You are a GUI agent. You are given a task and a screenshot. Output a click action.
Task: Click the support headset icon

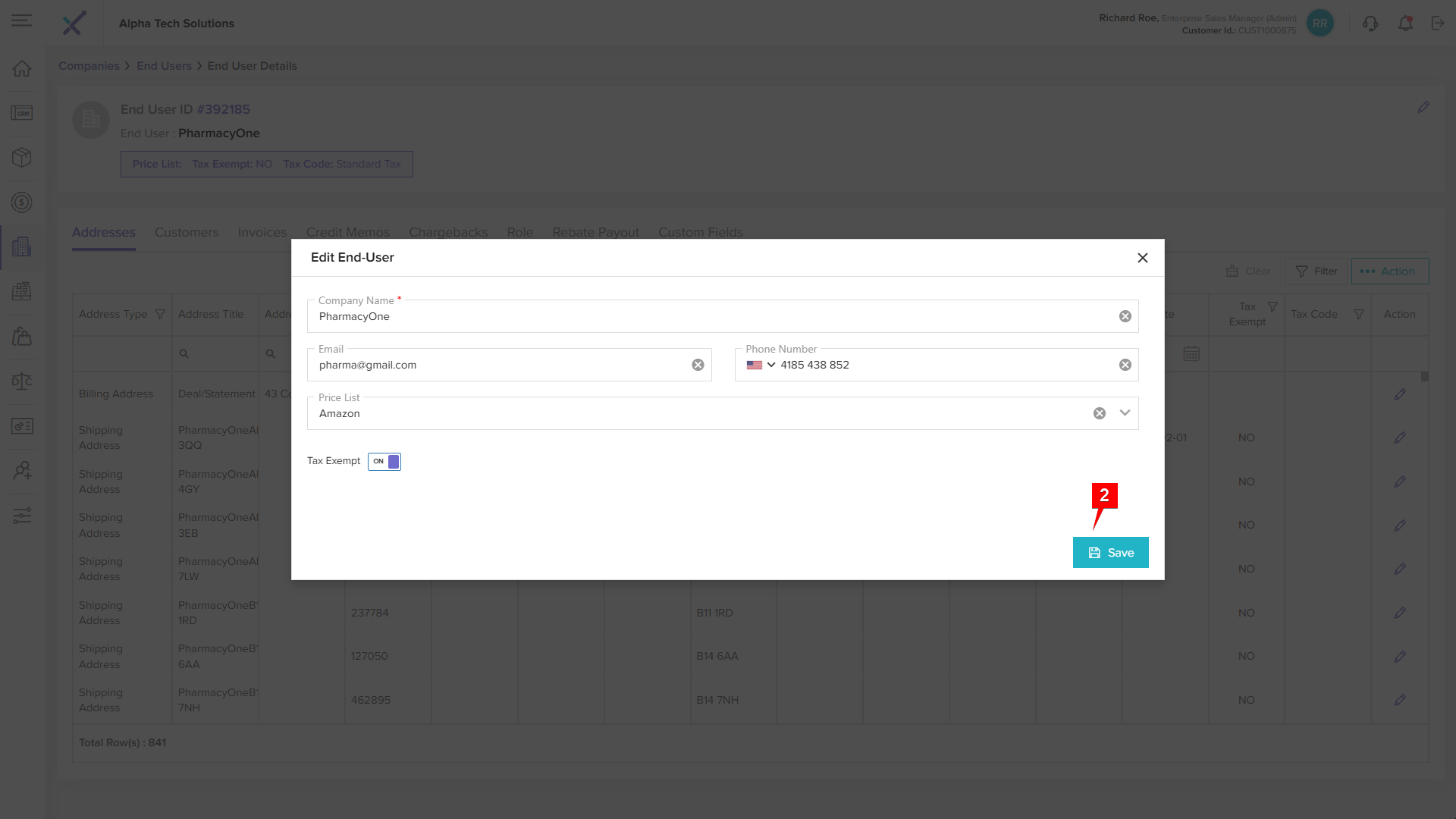coord(1370,24)
